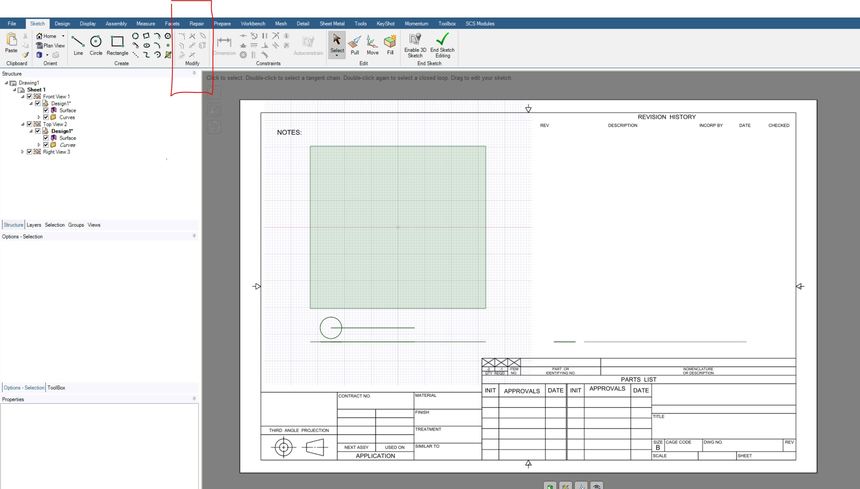Expand the Right View 3 tree node
The height and width of the screenshot is (489, 860).
click(22, 152)
